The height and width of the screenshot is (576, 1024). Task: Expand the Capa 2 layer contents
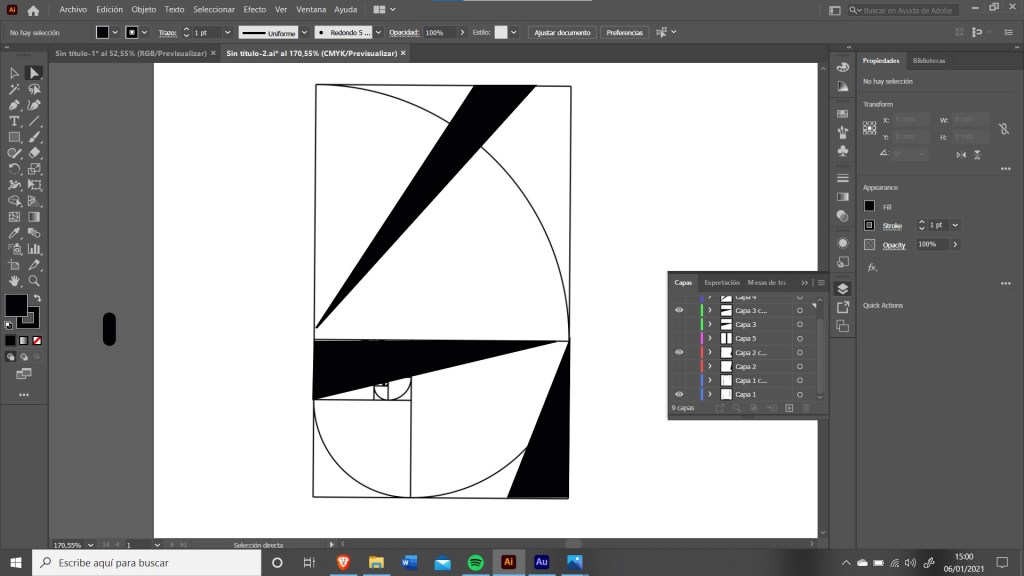[710, 366]
